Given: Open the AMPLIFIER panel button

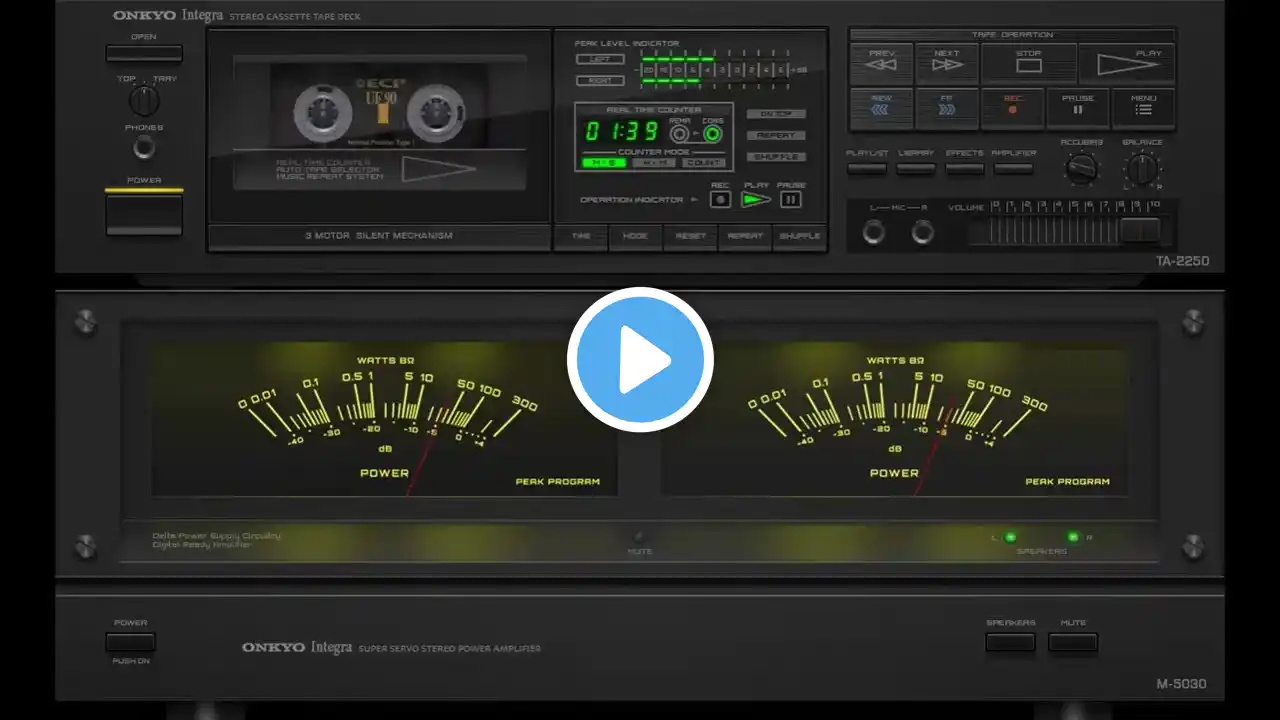Looking at the screenshot, I should click(1013, 168).
